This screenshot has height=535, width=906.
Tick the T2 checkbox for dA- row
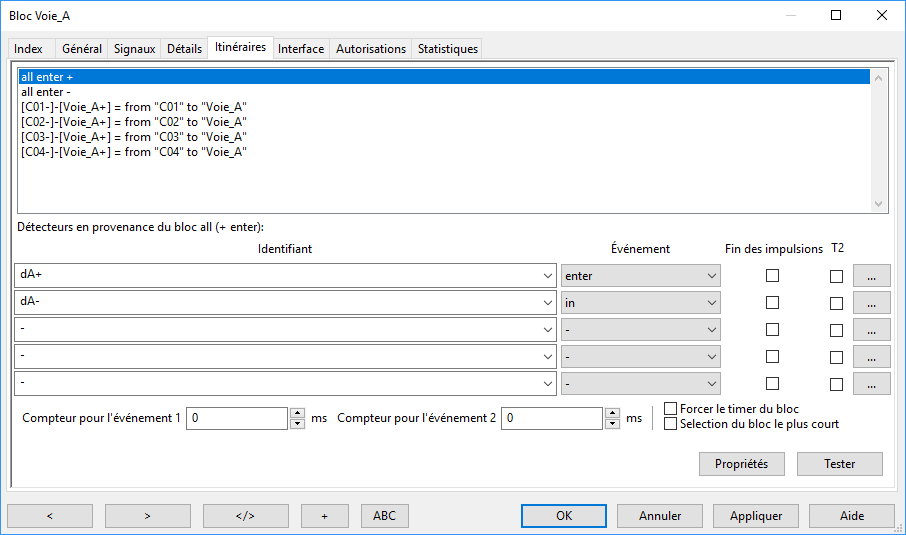pyautogui.click(x=836, y=303)
